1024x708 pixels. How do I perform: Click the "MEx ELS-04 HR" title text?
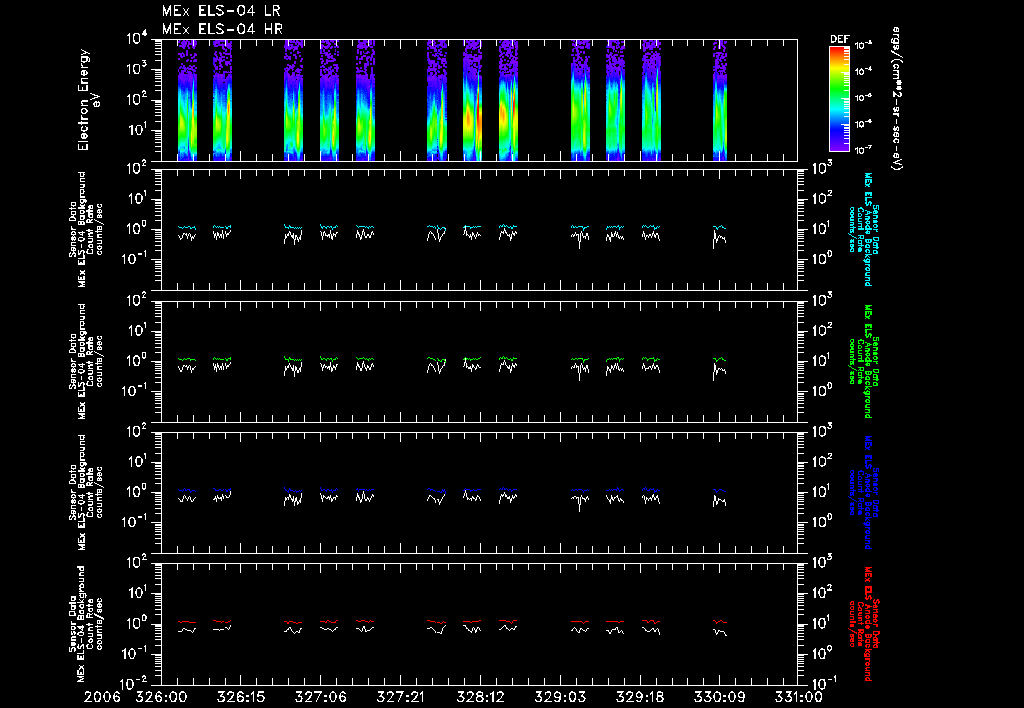coord(222,29)
